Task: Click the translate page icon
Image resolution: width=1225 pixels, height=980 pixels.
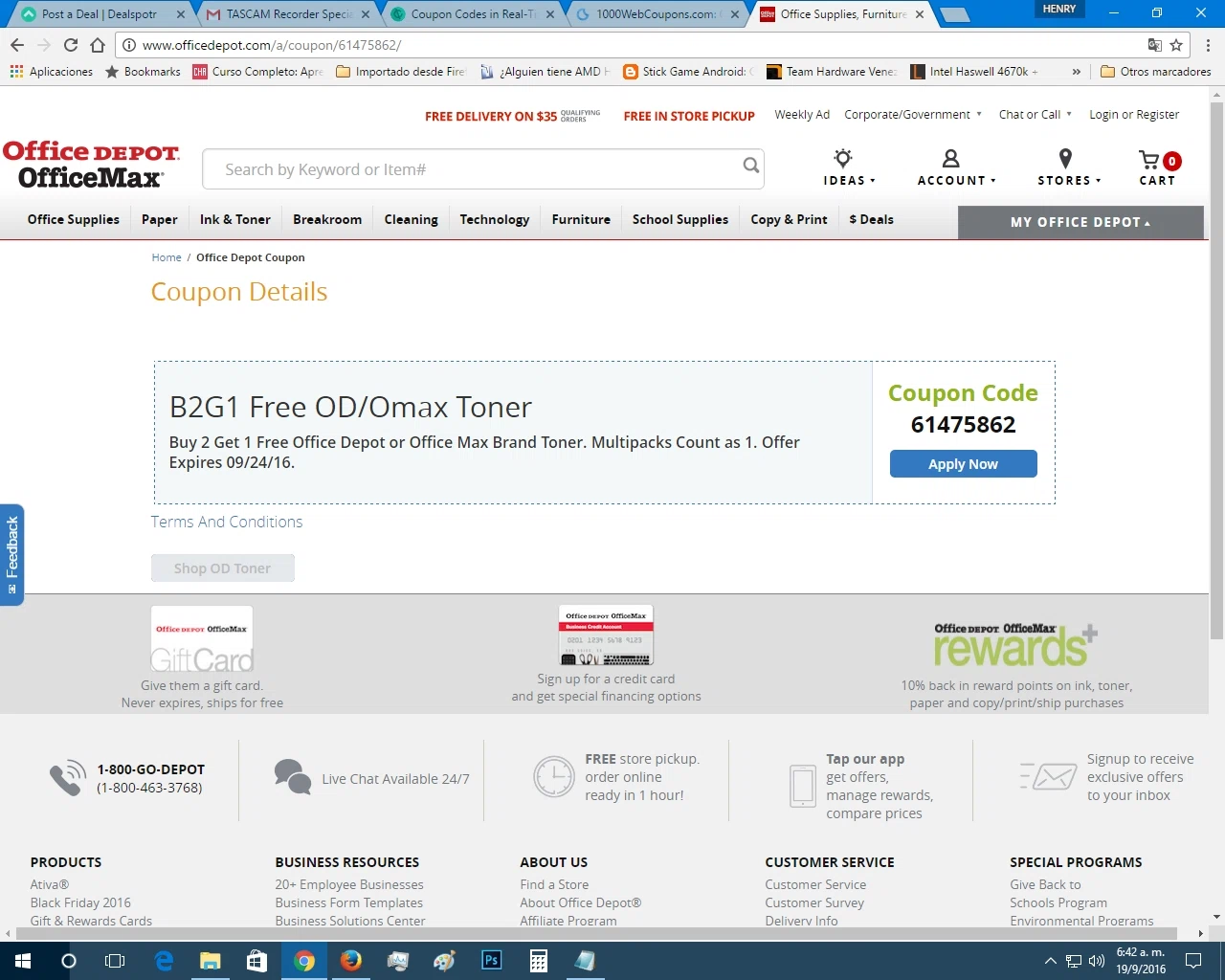Action: pyautogui.click(x=1155, y=45)
